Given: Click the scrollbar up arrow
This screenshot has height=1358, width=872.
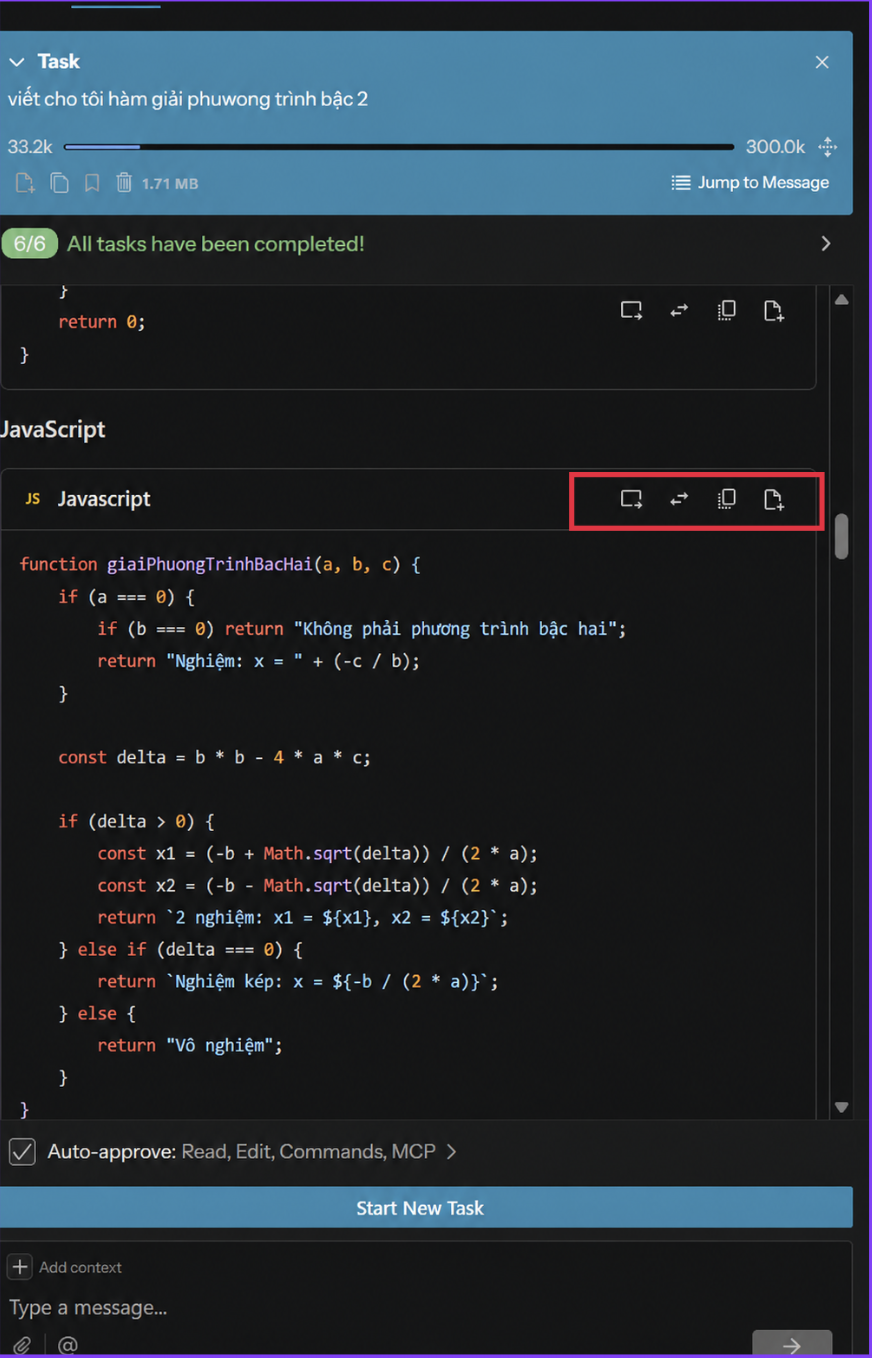Looking at the screenshot, I should [x=841, y=299].
